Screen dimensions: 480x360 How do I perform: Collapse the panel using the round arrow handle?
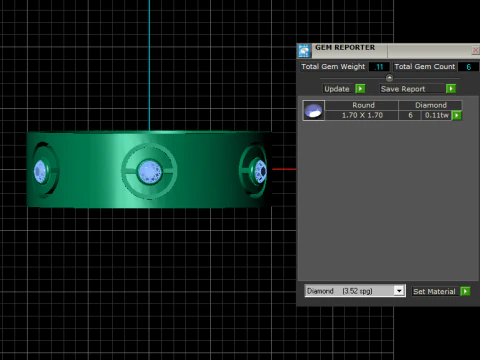tap(389, 78)
